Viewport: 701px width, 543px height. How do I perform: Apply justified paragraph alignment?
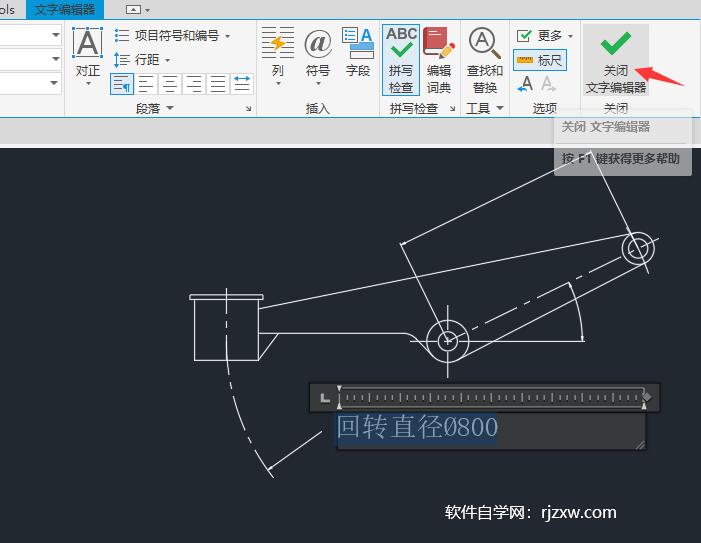click(x=218, y=84)
